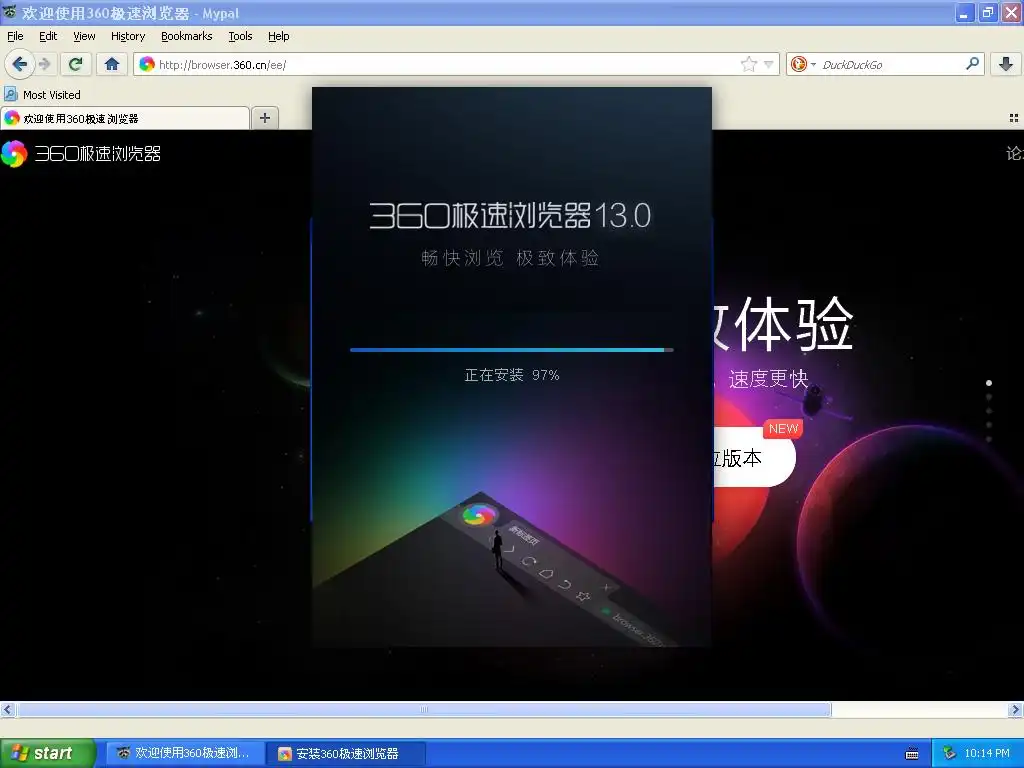The width and height of the screenshot is (1024, 768).
Task: Open the History menu
Action: click(x=128, y=36)
